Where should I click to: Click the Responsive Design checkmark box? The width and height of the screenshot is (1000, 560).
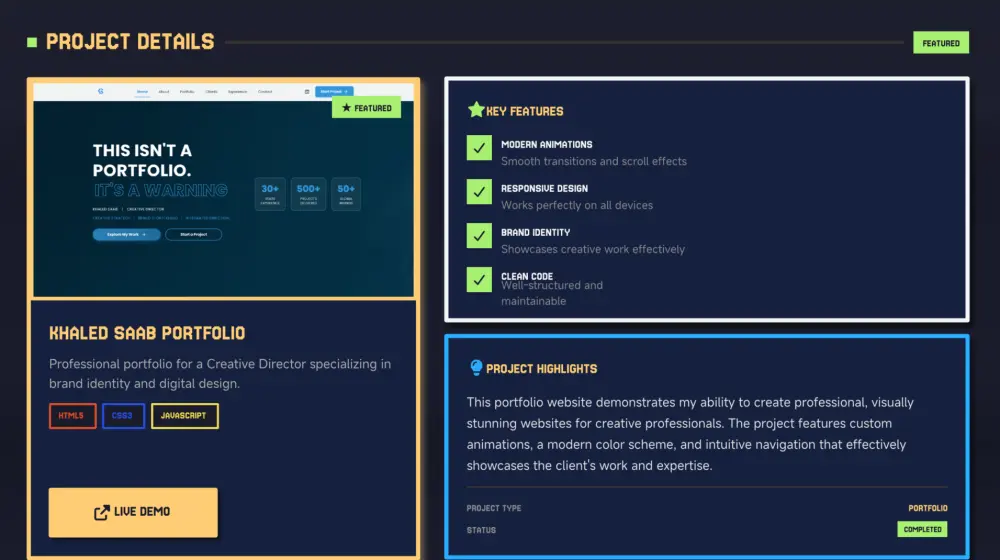(x=479, y=192)
